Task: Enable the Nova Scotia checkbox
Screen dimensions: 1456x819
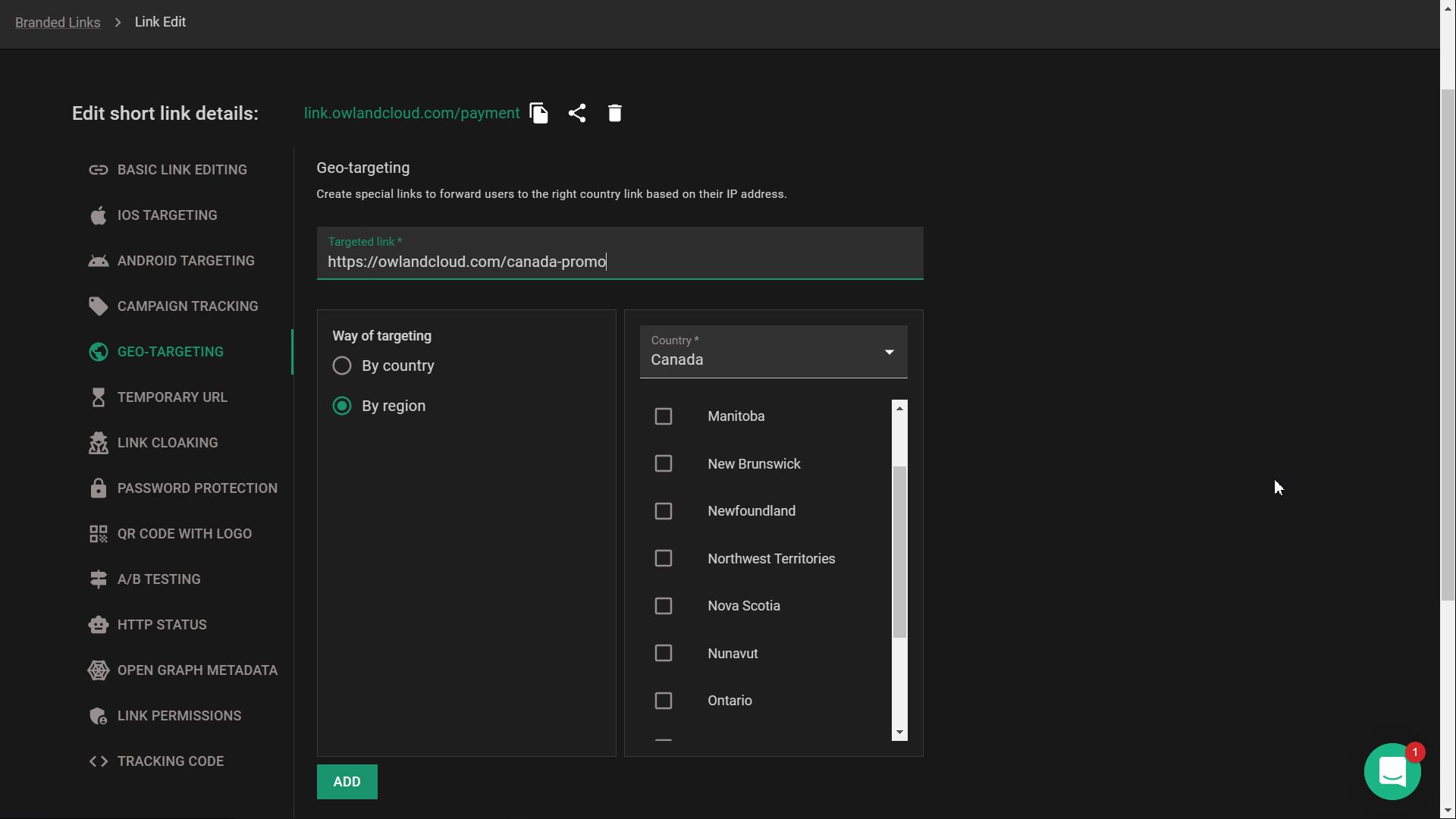Action: click(664, 606)
